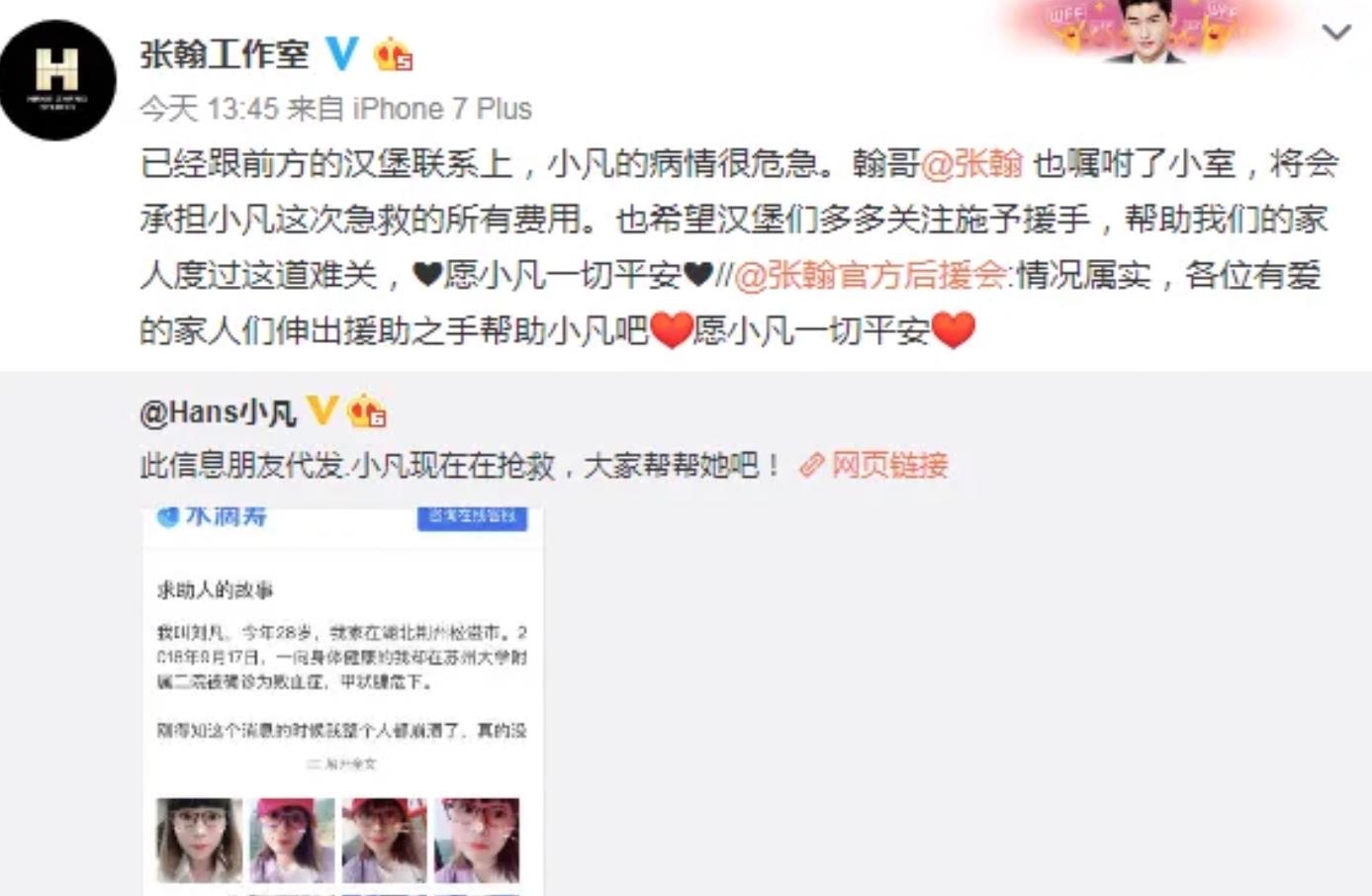Open the 张翰工作室 profile avatar
Viewport: 1372px width, 896px height.
(x=57, y=80)
